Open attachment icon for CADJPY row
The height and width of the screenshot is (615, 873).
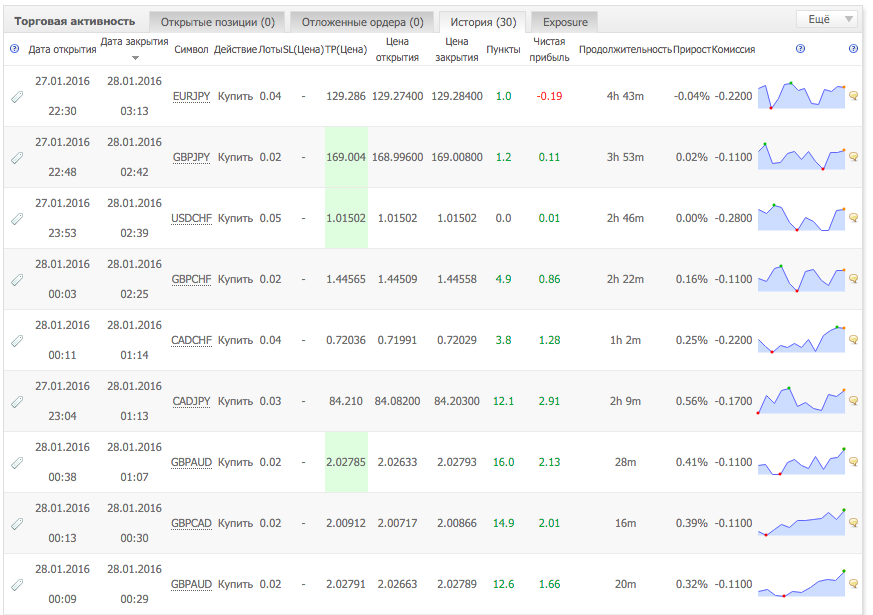click(17, 402)
